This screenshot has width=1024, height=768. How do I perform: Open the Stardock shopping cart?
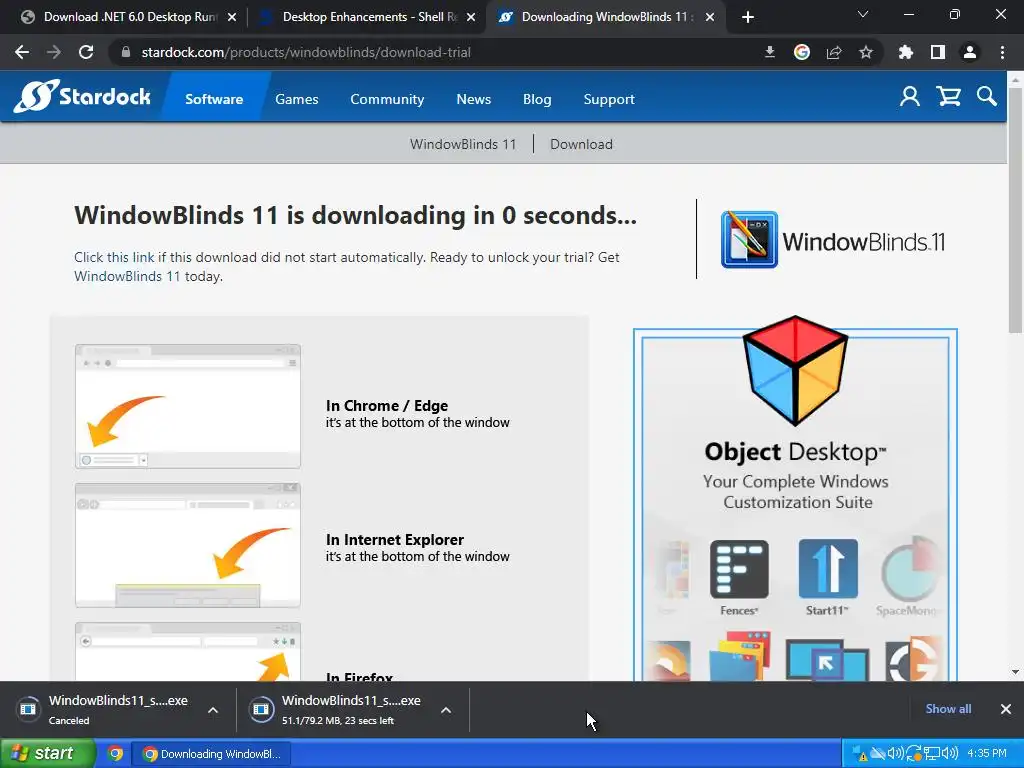[x=948, y=97]
